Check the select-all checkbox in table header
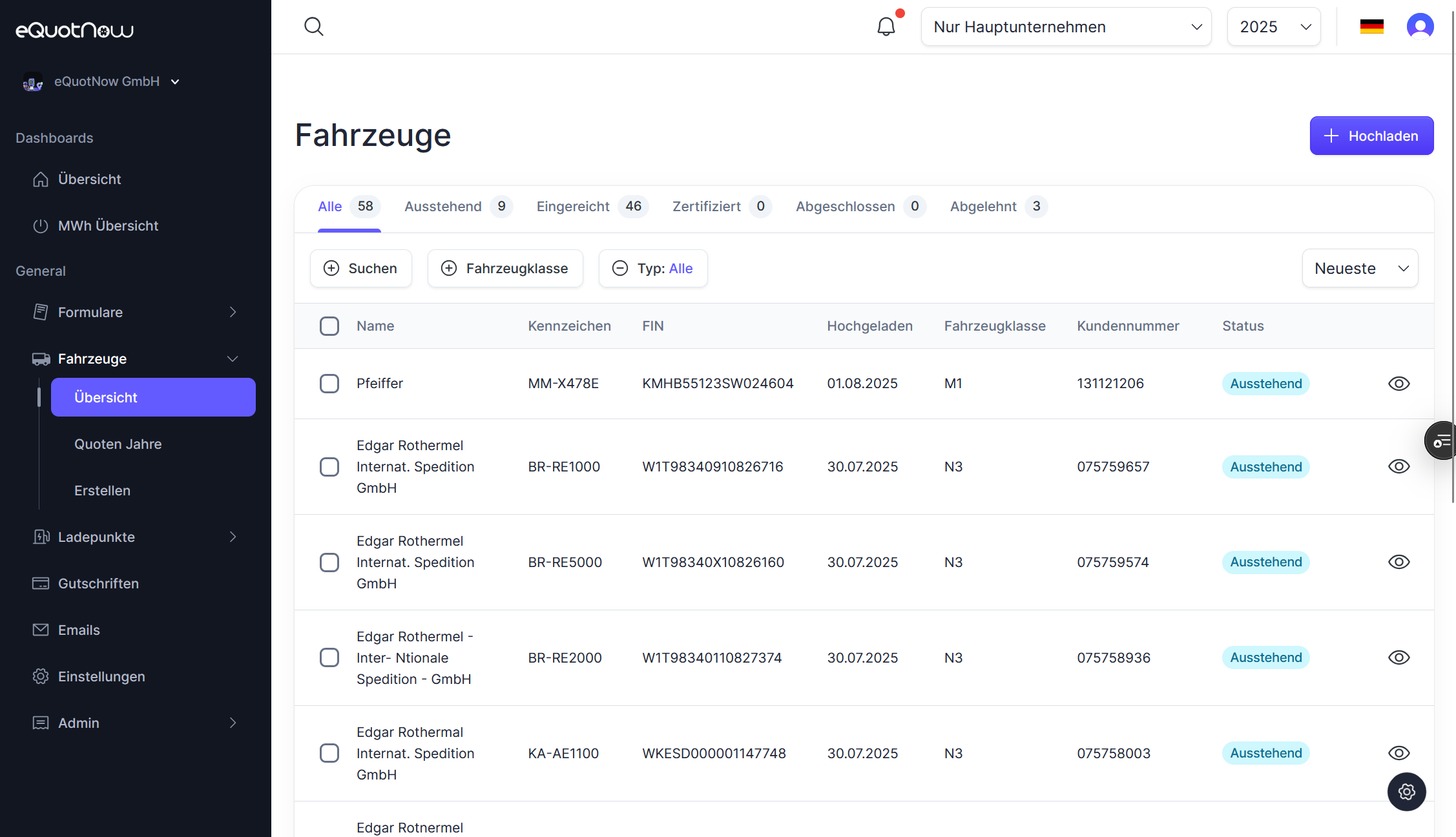 tap(329, 326)
